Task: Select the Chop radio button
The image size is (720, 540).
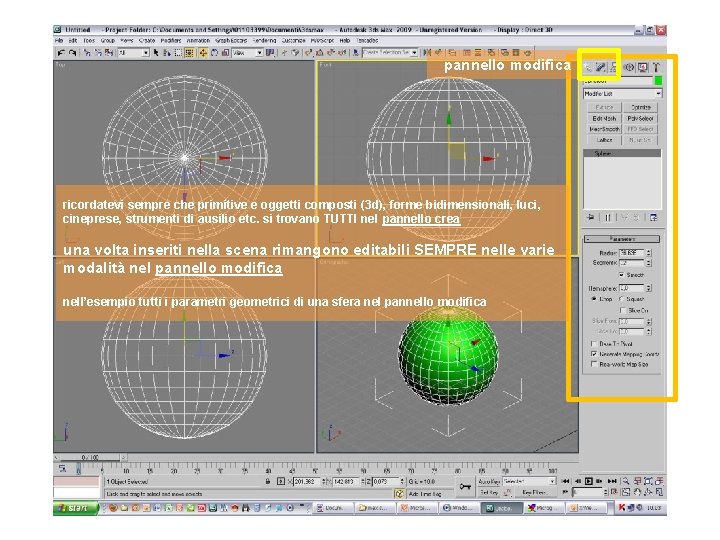Action: (593, 298)
